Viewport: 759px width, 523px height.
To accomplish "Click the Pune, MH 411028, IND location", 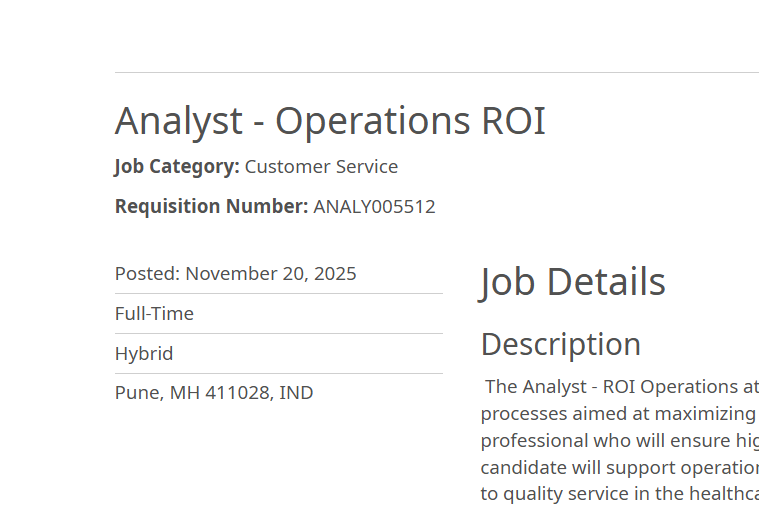I will pyautogui.click(x=214, y=393).
